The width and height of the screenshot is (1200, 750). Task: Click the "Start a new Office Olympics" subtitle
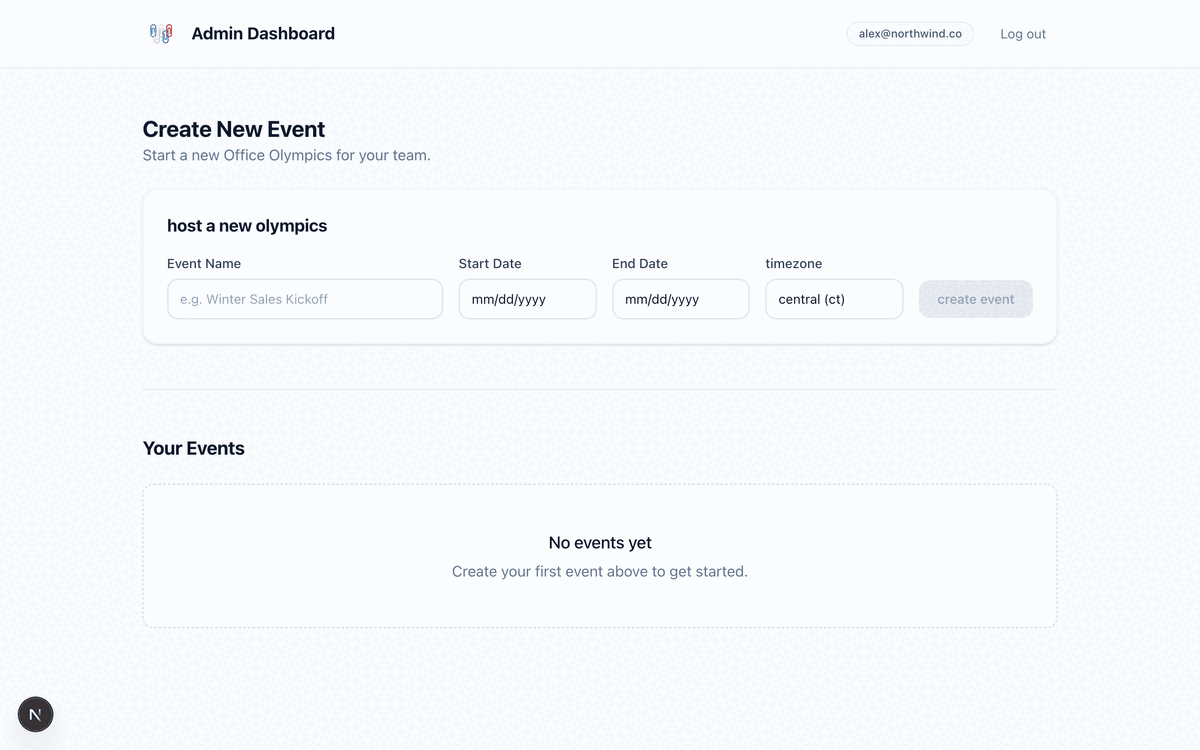286,156
